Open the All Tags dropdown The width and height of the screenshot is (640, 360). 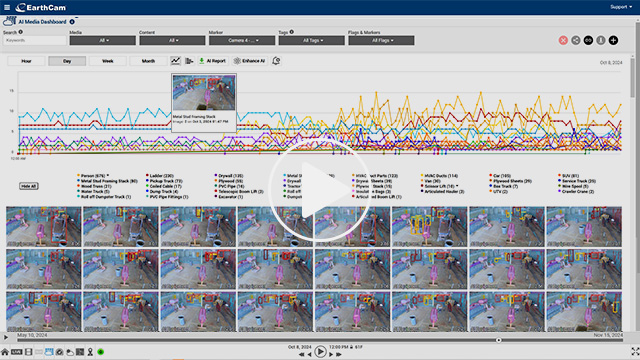312,40
